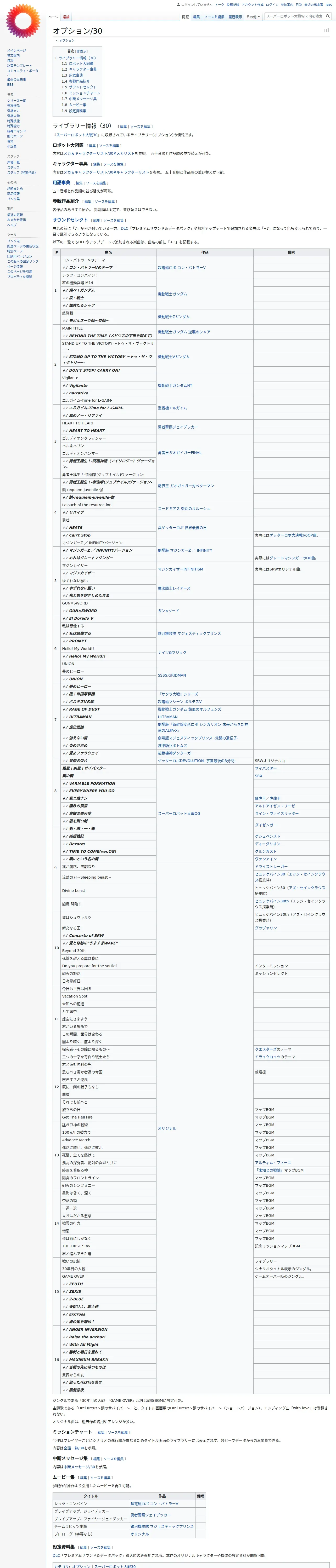Open the top 編集 tab
The image size is (336, 1568).
pos(196,17)
